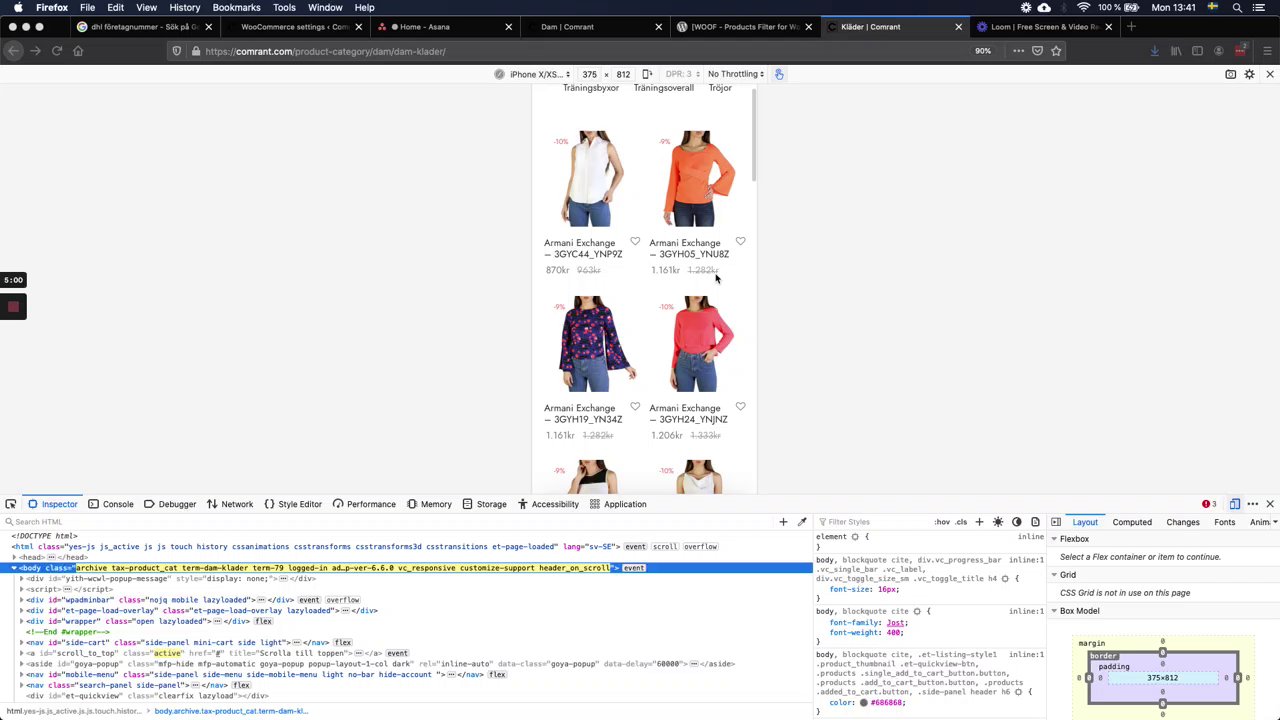Screen dimensions: 1280x720
Task: Switch to the Computed sidebar tab
Action: [x=1132, y=522]
